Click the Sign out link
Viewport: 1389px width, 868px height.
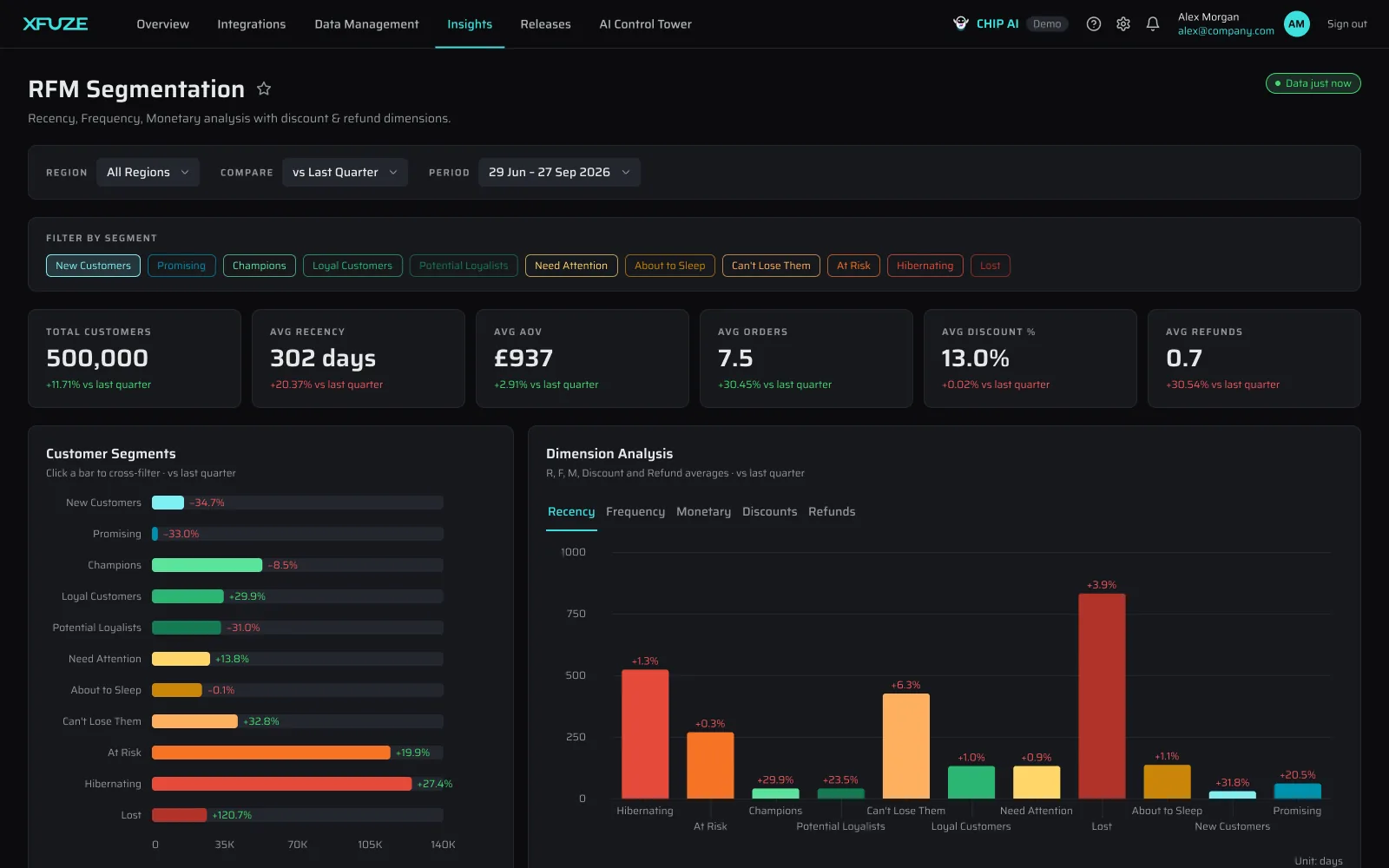tap(1346, 24)
